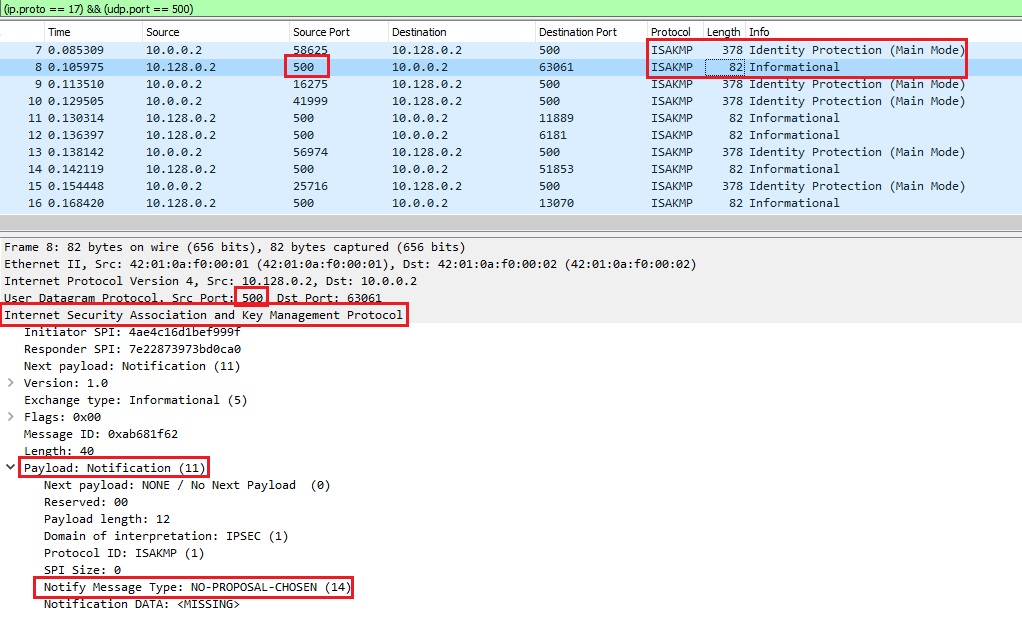Click destination port 6181 cell
The height and width of the screenshot is (624, 1022).
click(x=553, y=135)
